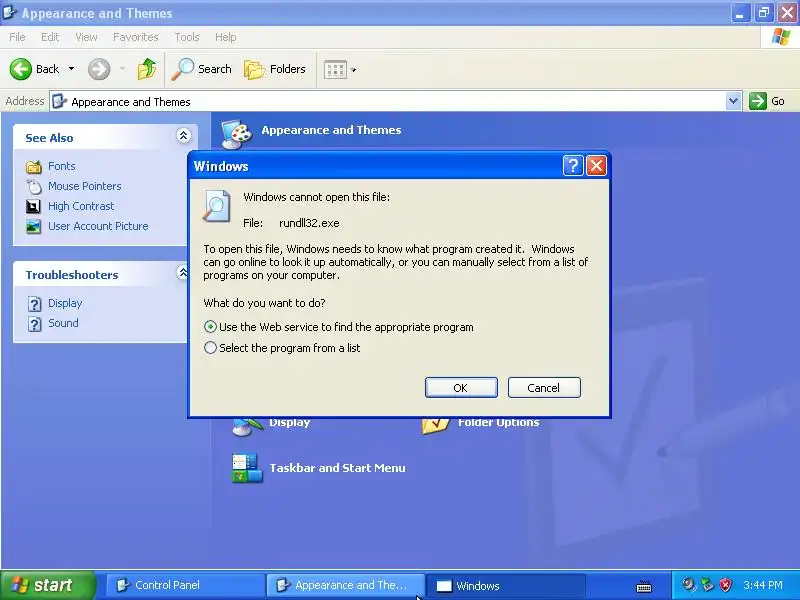Click the Taskbar and Start Menu icon

[247, 468]
